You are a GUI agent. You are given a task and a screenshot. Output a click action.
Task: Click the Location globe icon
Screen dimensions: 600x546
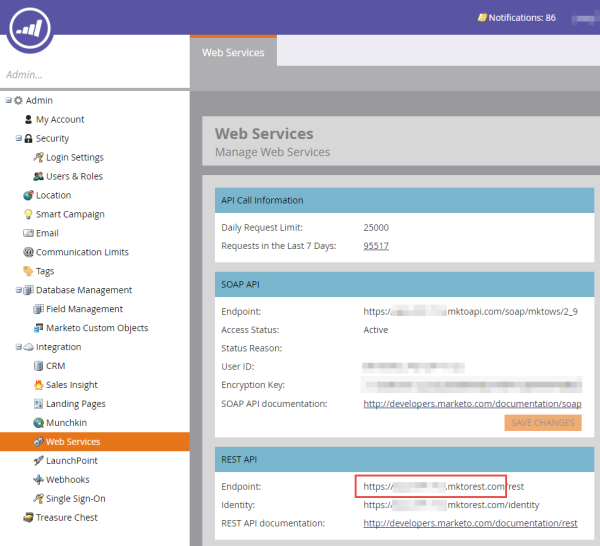click(28, 195)
